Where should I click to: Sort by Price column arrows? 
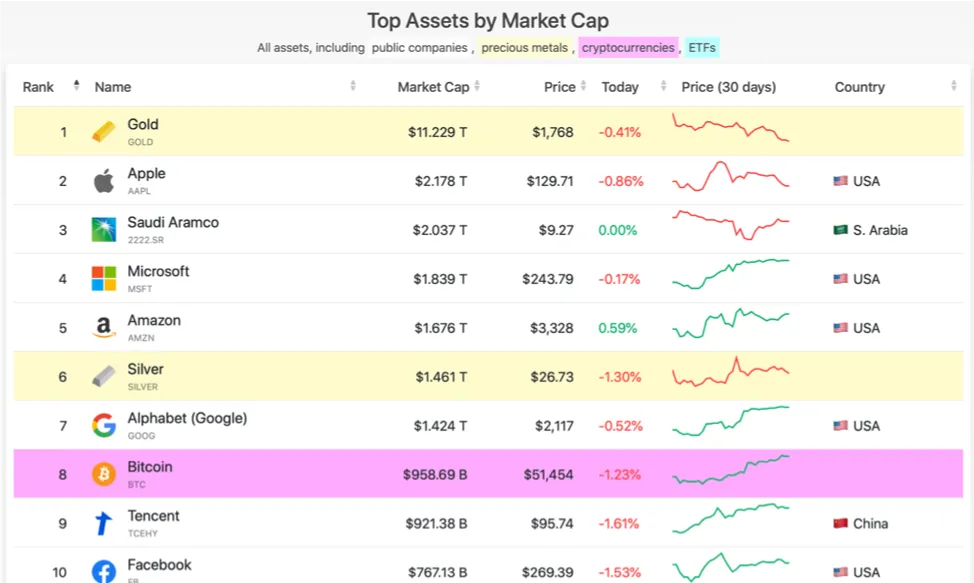(x=583, y=86)
